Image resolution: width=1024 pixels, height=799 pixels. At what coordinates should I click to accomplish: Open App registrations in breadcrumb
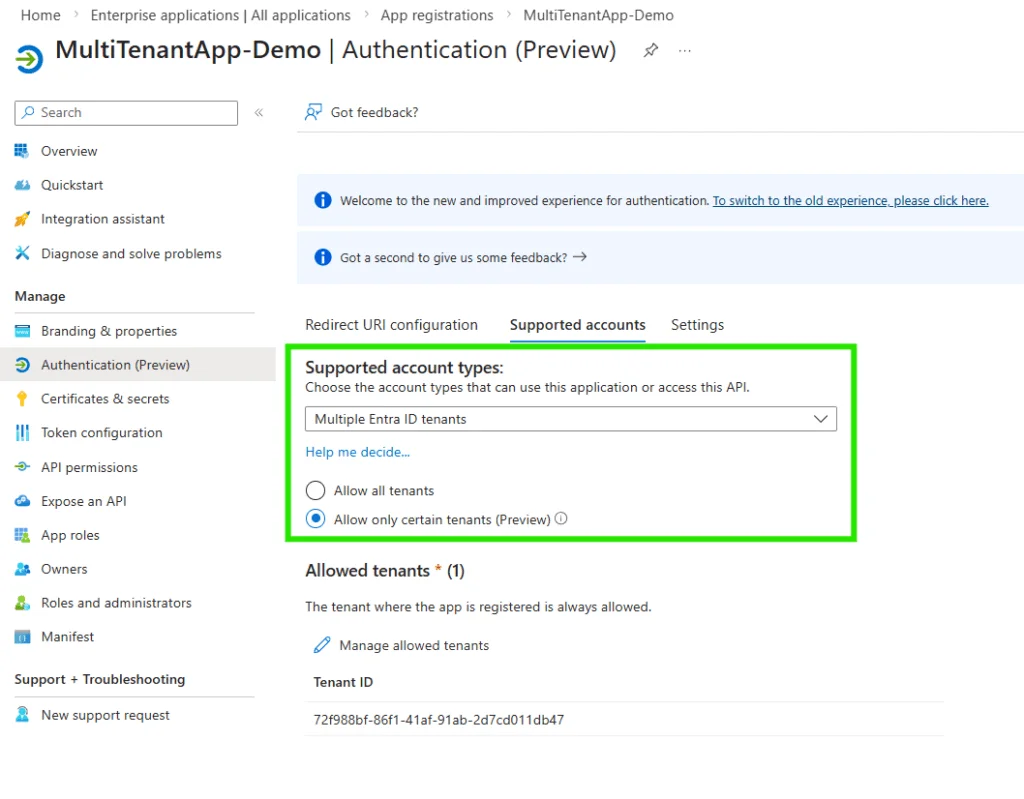tap(437, 15)
